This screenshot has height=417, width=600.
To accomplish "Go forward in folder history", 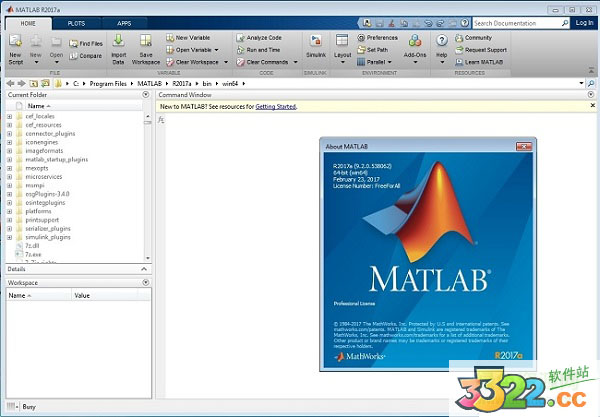I will [x=22, y=83].
